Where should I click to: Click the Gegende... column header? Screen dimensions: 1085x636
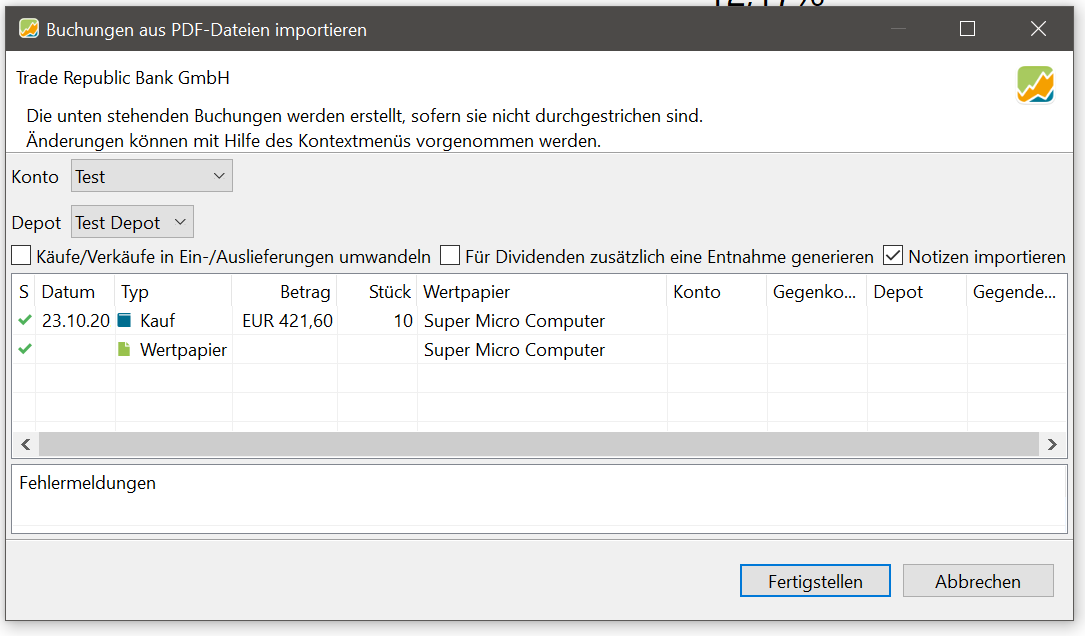click(1016, 291)
